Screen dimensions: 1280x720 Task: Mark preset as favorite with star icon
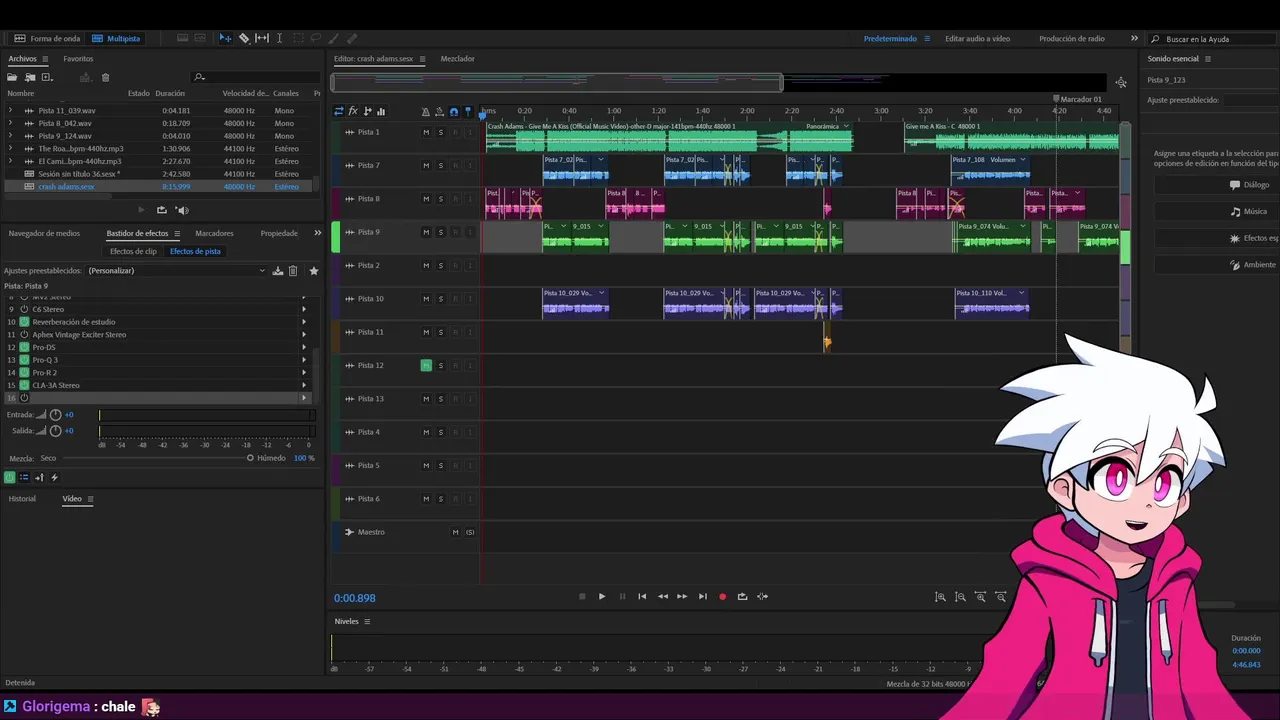(x=314, y=271)
